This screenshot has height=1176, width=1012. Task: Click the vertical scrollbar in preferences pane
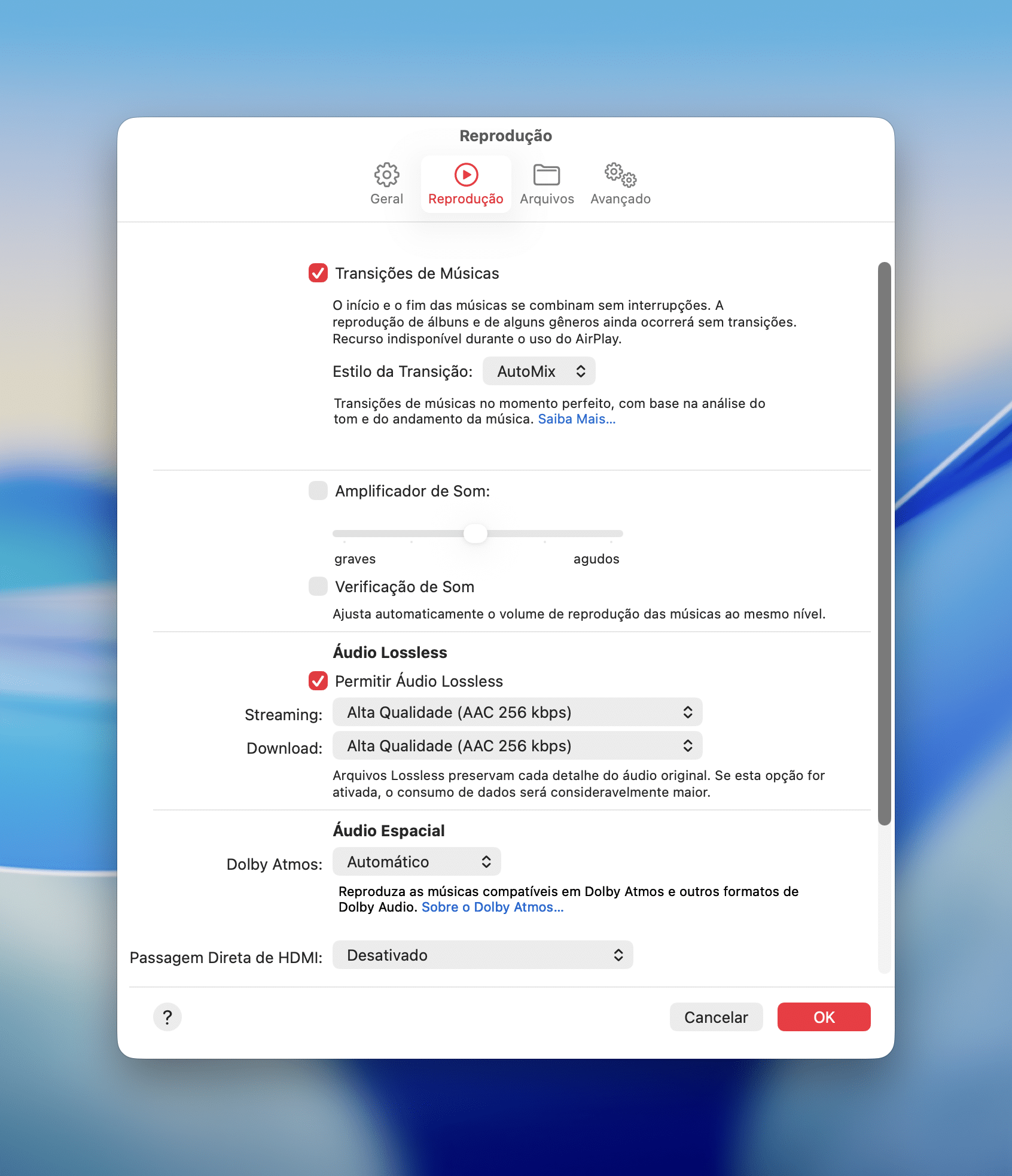pos(884,543)
